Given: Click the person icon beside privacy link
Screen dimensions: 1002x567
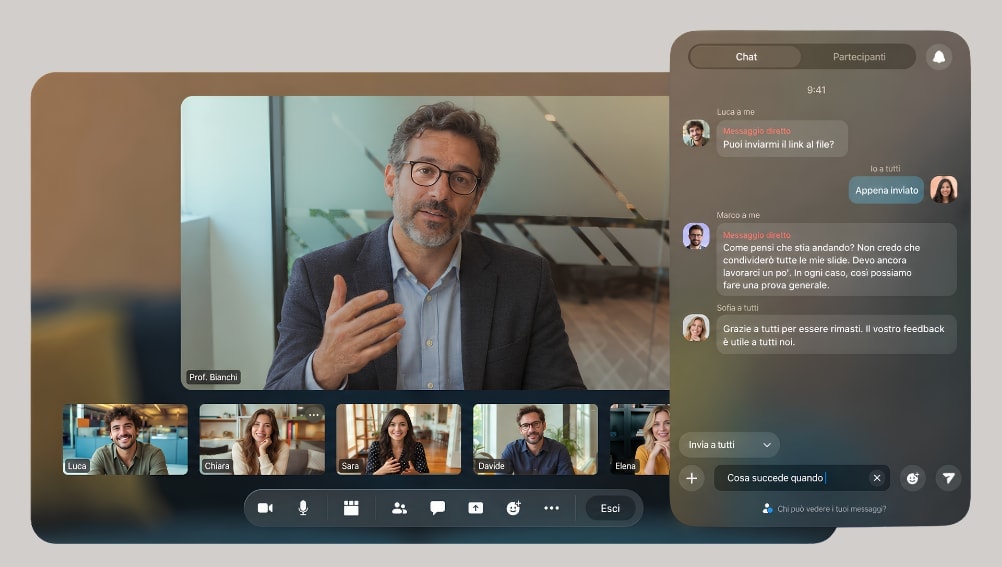Looking at the screenshot, I should (x=767, y=509).
